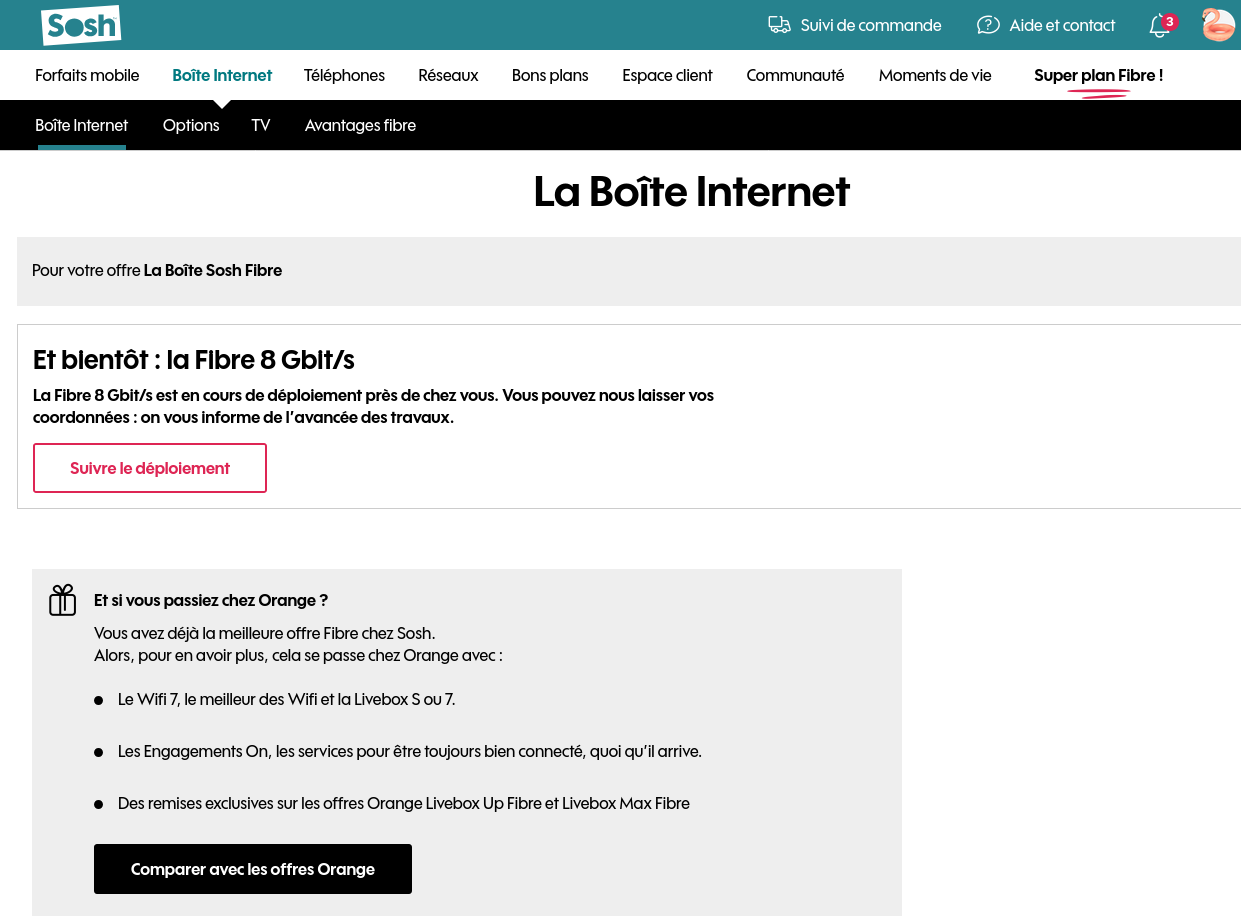Open the Téléphones menu
The height and width of the screenshot is (916, 1241).
point(344,75)
